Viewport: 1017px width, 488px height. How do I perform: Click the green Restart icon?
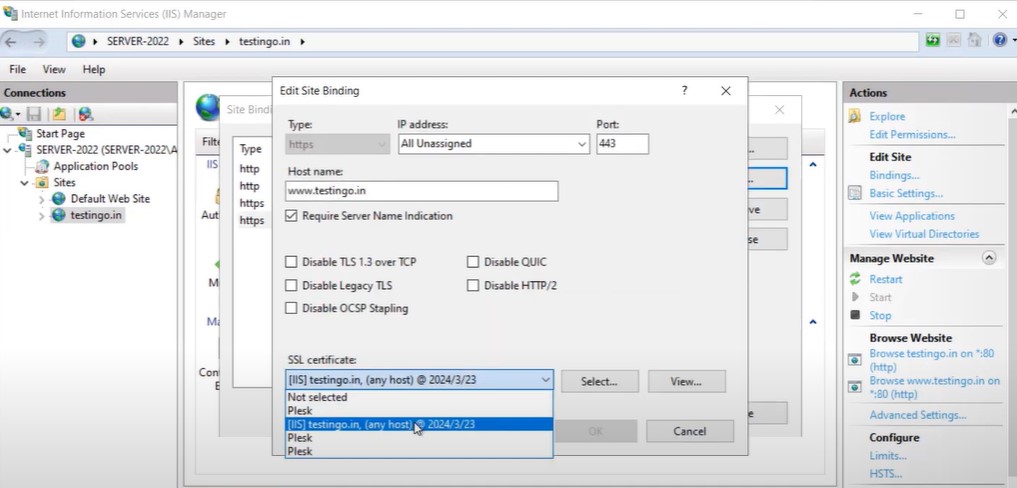(x=855, y=279)
